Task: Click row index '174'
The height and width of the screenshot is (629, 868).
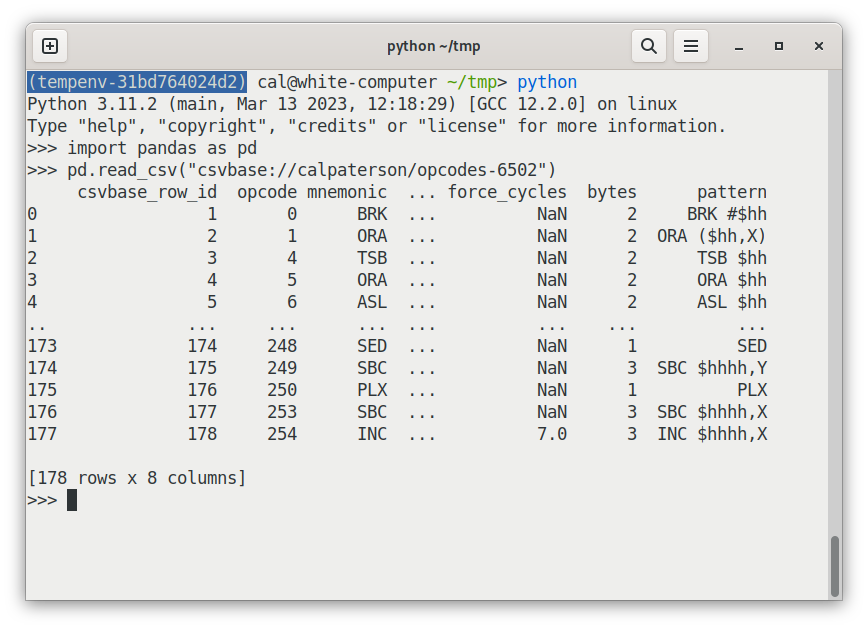Action: tap(43, 368)
